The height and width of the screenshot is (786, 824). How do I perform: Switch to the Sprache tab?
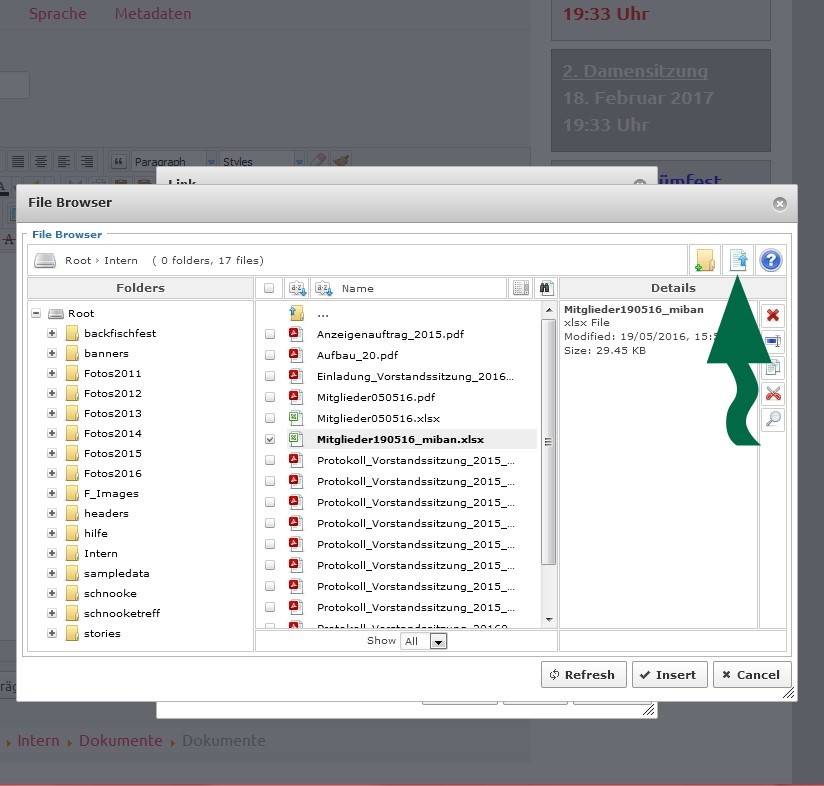pyautogui.click(x=57, y=14)
